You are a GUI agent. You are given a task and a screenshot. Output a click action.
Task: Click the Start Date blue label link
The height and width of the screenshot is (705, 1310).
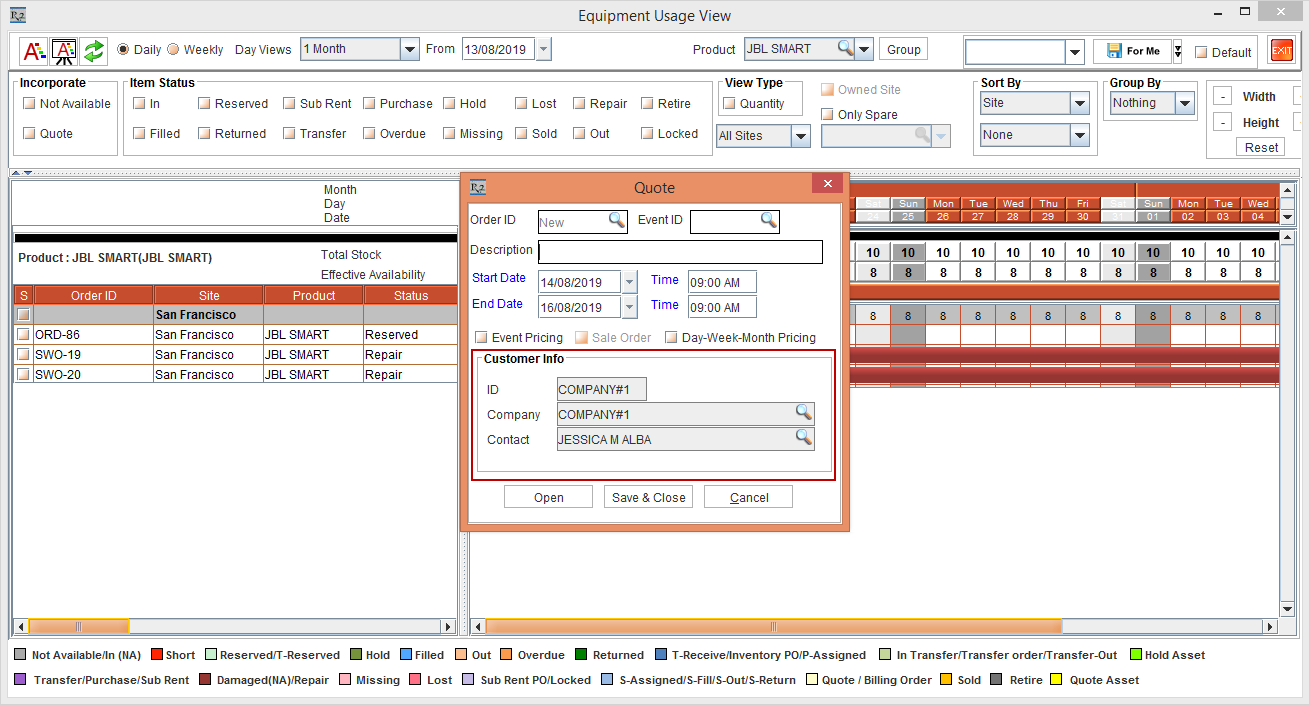coord(499,278)
